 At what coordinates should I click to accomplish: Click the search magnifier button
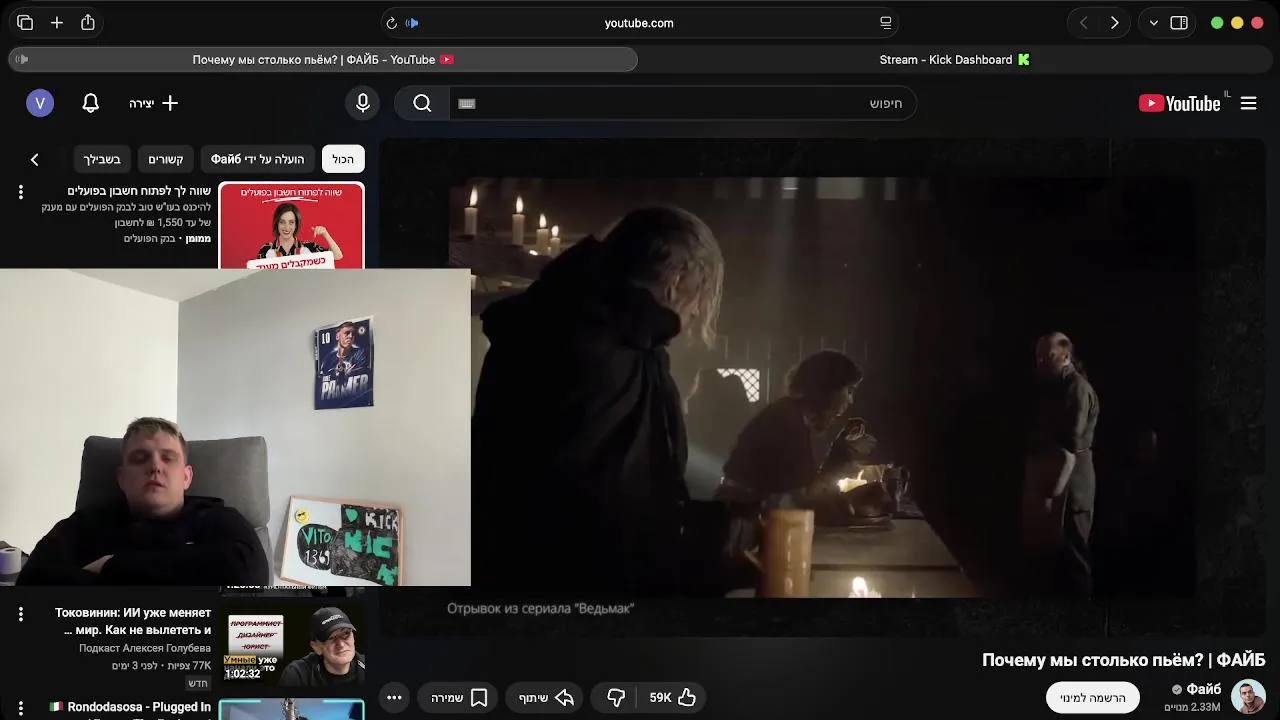[x=422, y=103]
